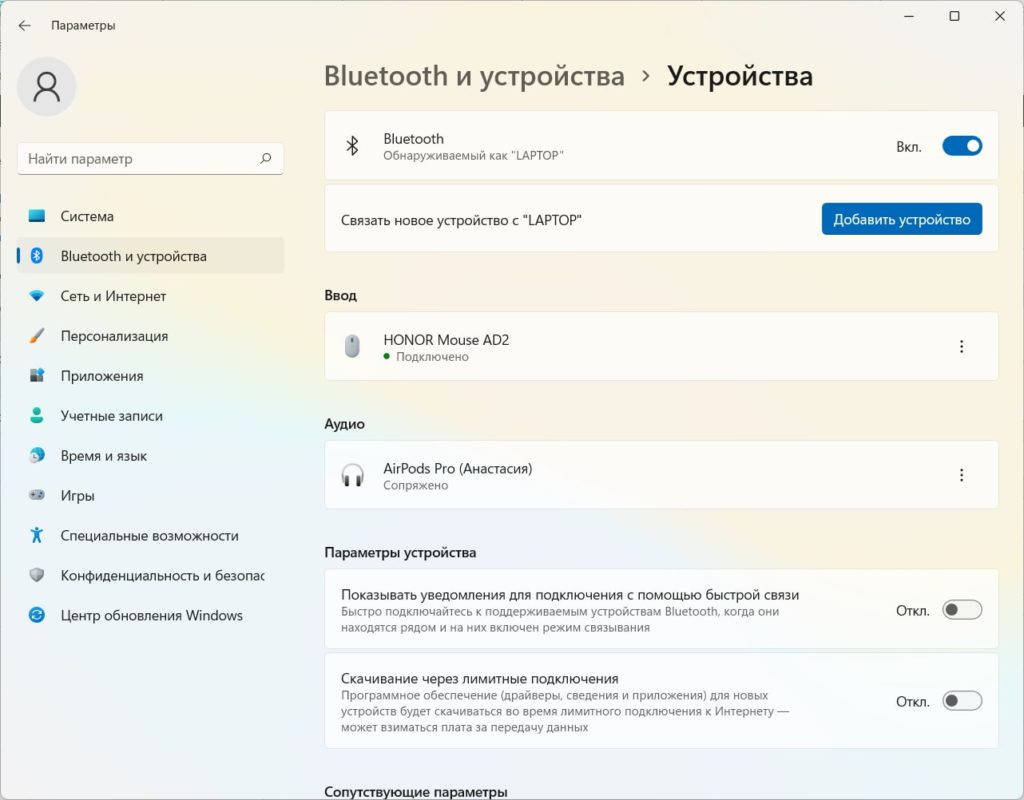
Task: Open Система settings section
Action: coord(150,216)
